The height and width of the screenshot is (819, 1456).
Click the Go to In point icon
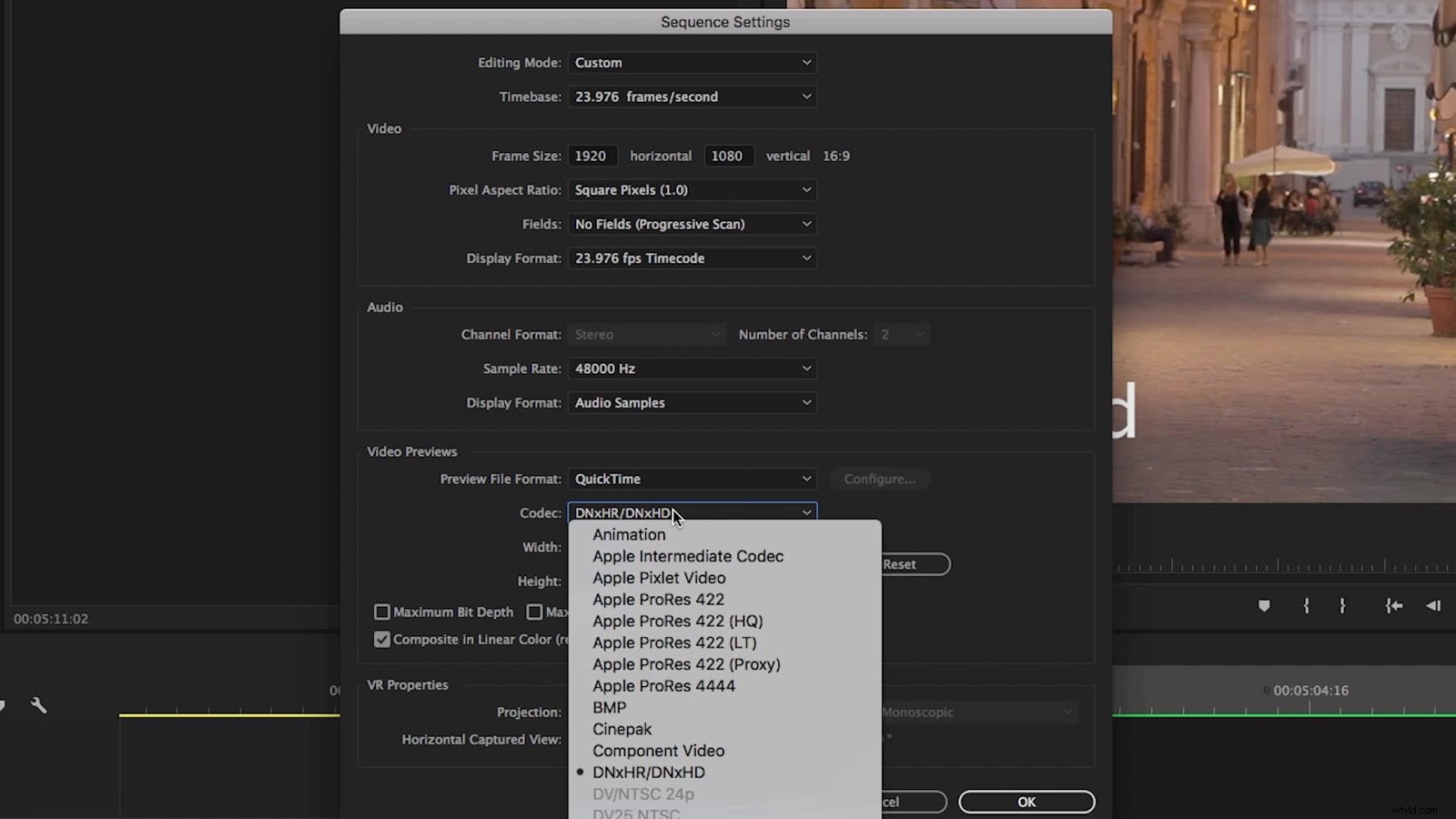[x=1393, y=605]
